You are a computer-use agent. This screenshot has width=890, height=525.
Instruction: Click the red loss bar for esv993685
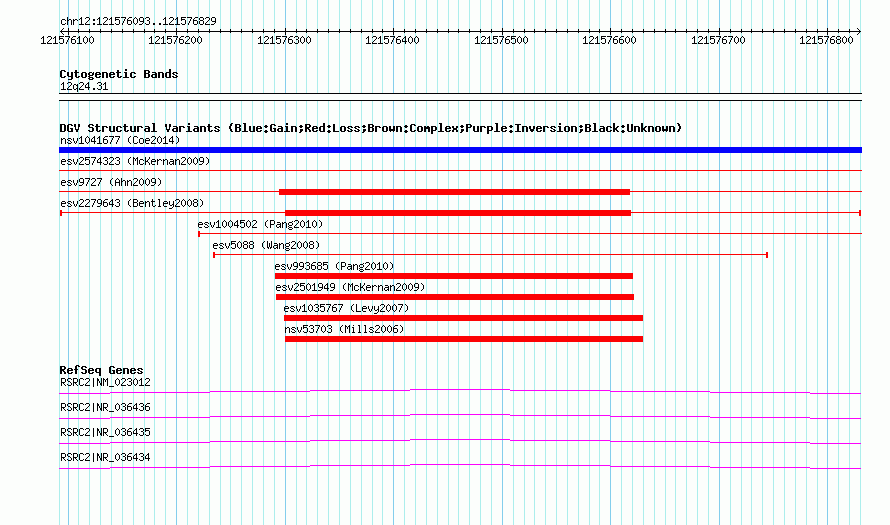click(454, 276)
